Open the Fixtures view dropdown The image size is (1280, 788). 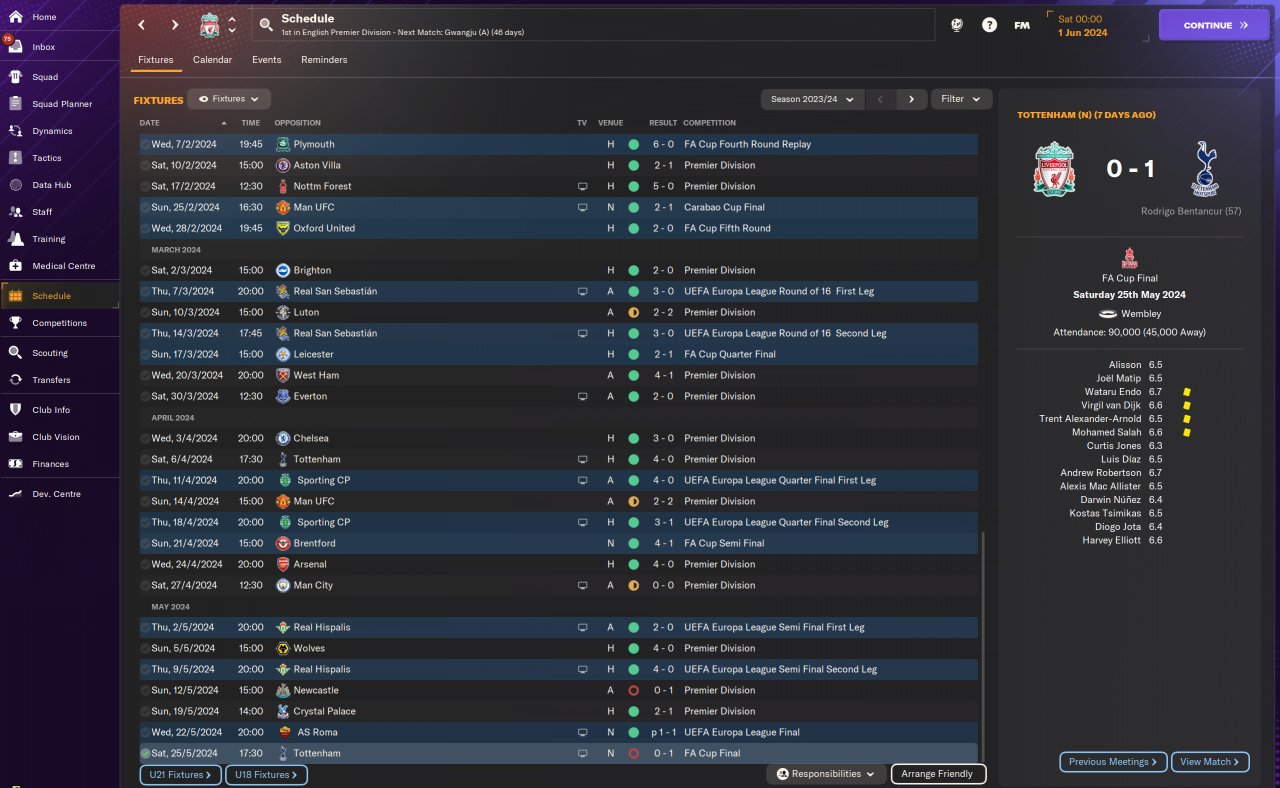(229, 99)
